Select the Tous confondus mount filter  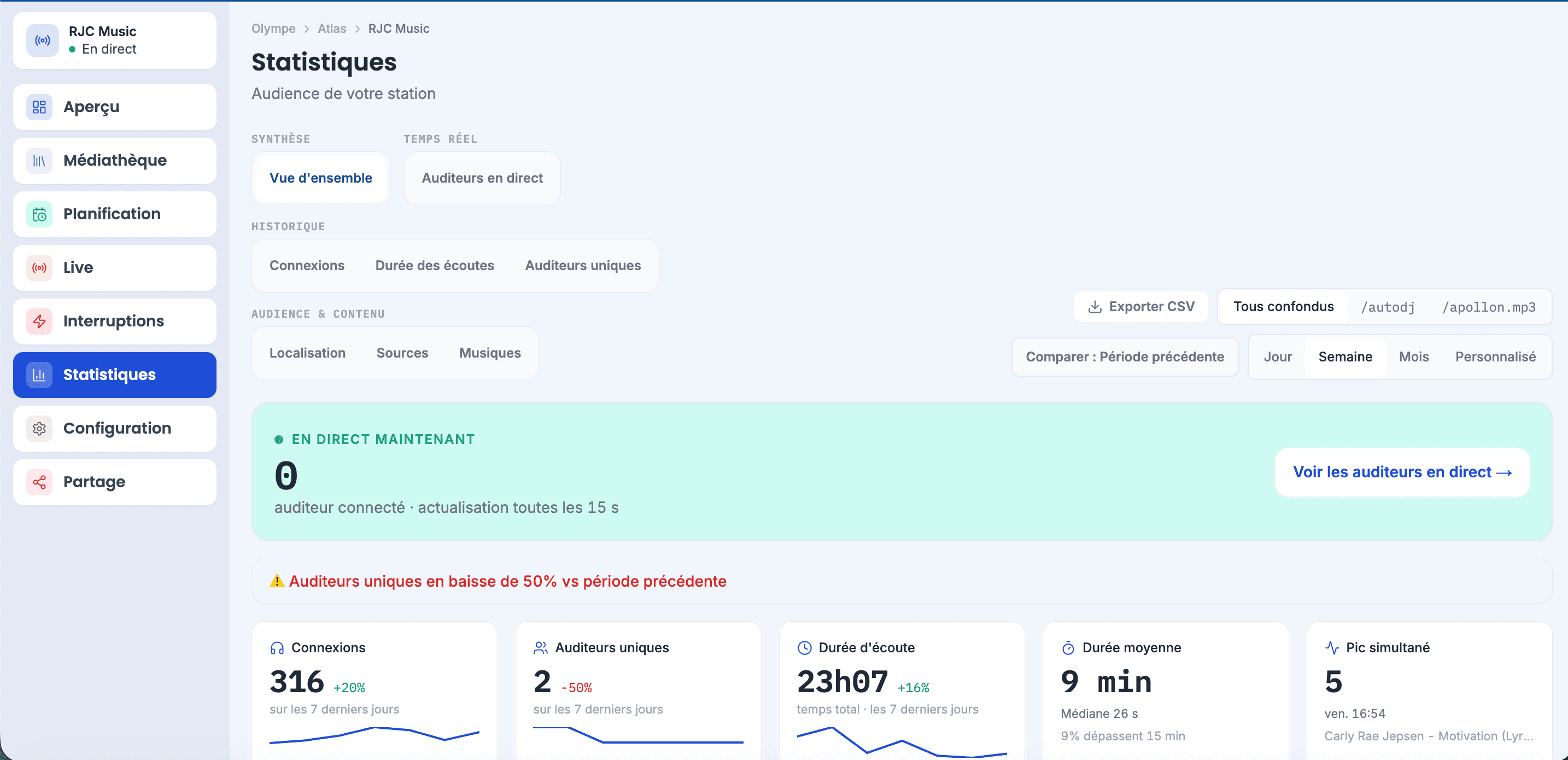[1283, 307]
